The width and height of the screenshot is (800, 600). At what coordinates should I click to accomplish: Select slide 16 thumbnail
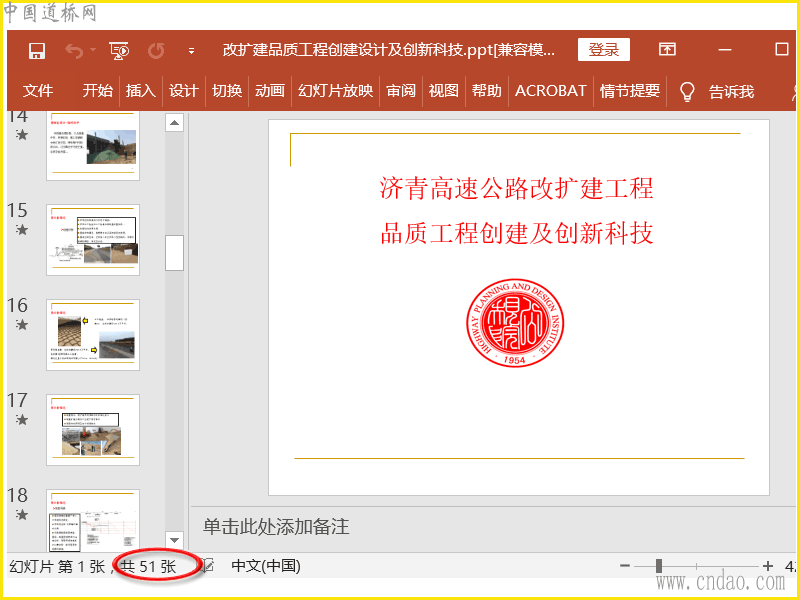point(93,335)
